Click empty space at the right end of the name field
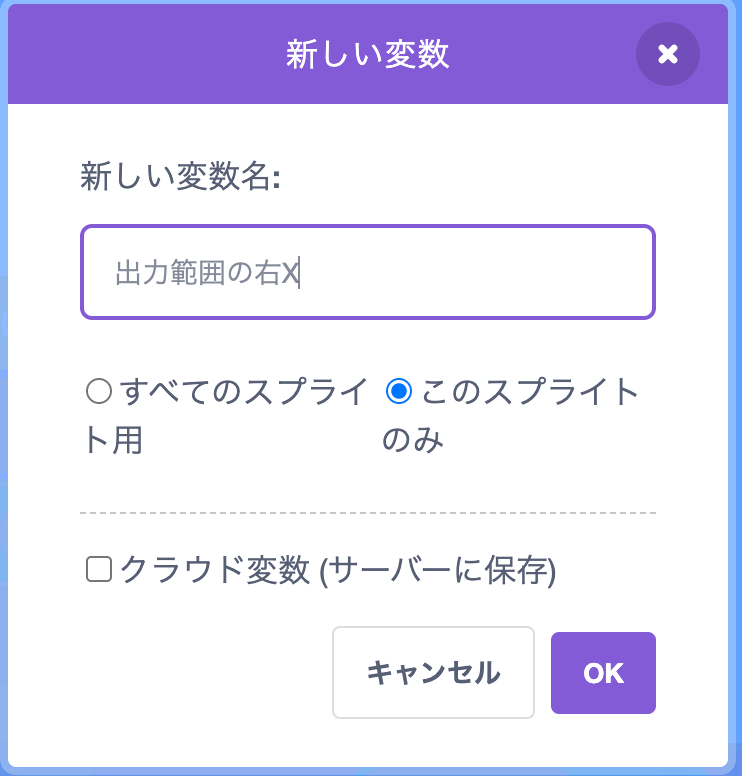This screenshot has height=776, width=742. (x=600, y=272)
